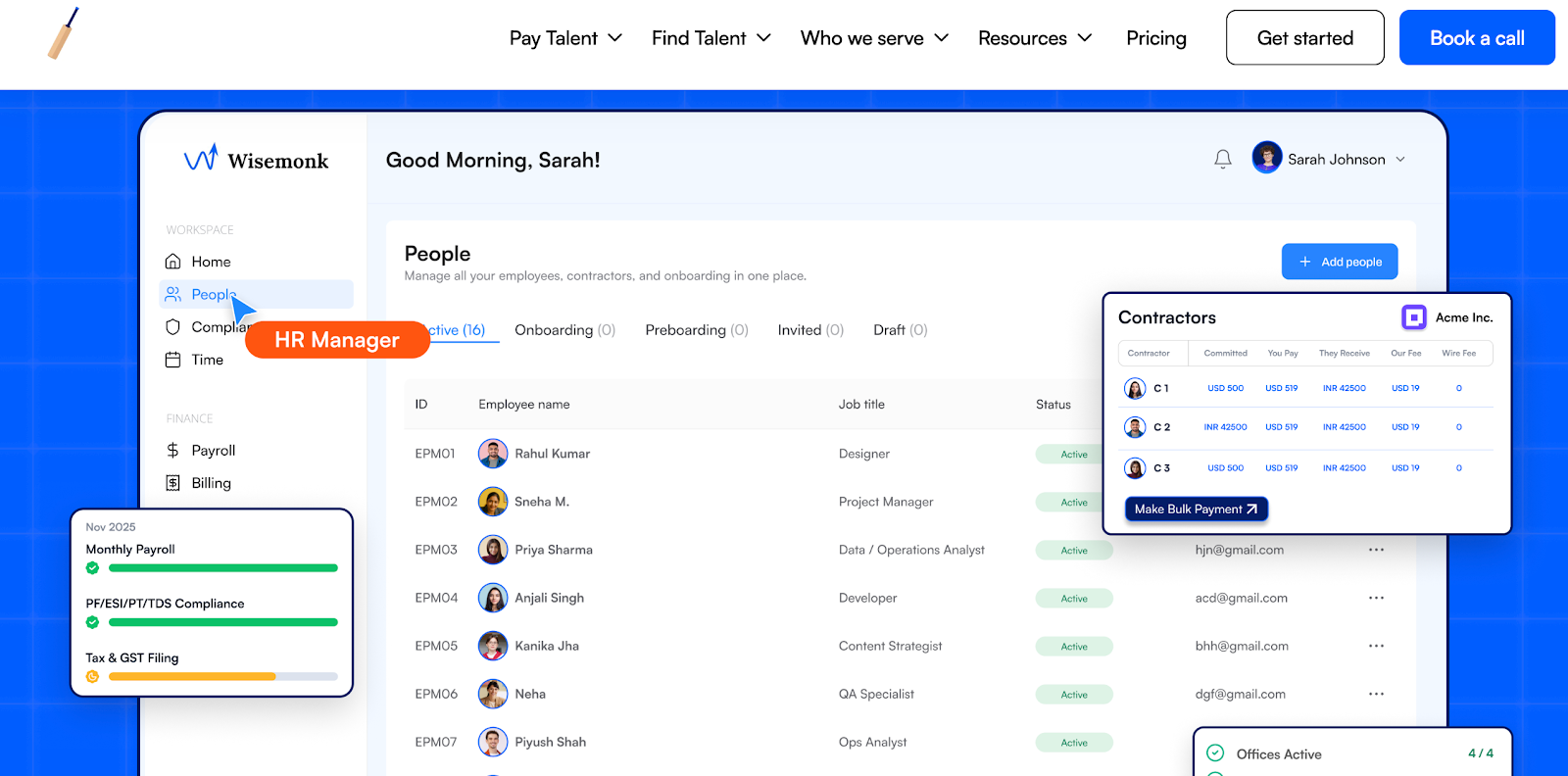Click the Add people button
Screen dimensions: 1568x776
click(x=1340, y=262)
